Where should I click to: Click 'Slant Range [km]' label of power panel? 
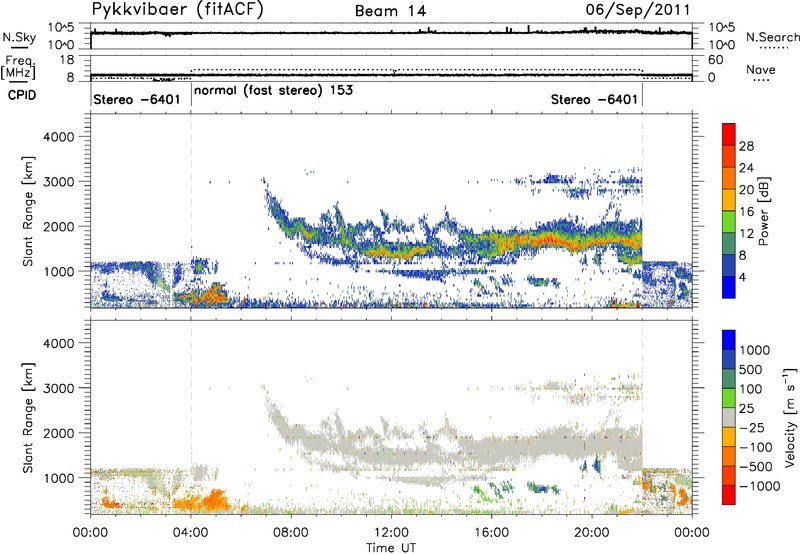[x=28, y=211]
